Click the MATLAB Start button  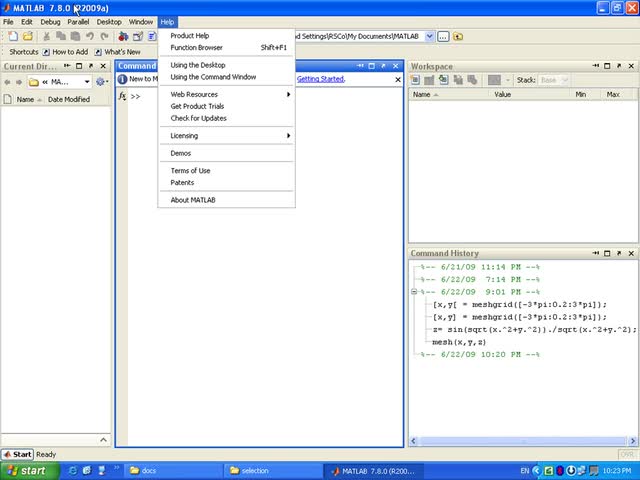pyautogui.click(x=17, y=454)
